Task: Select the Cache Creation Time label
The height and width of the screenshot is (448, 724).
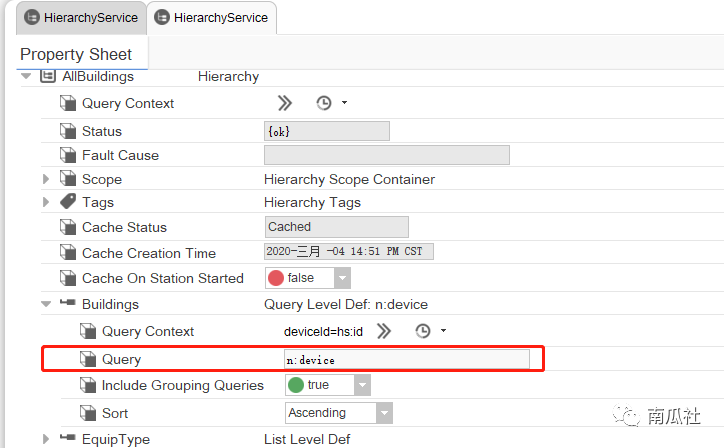Action: coord(149,253)
